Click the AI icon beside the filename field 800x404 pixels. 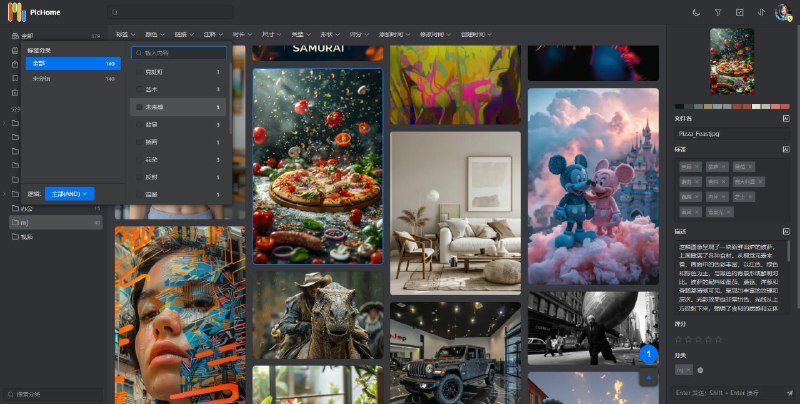click(x=787, y=118)
